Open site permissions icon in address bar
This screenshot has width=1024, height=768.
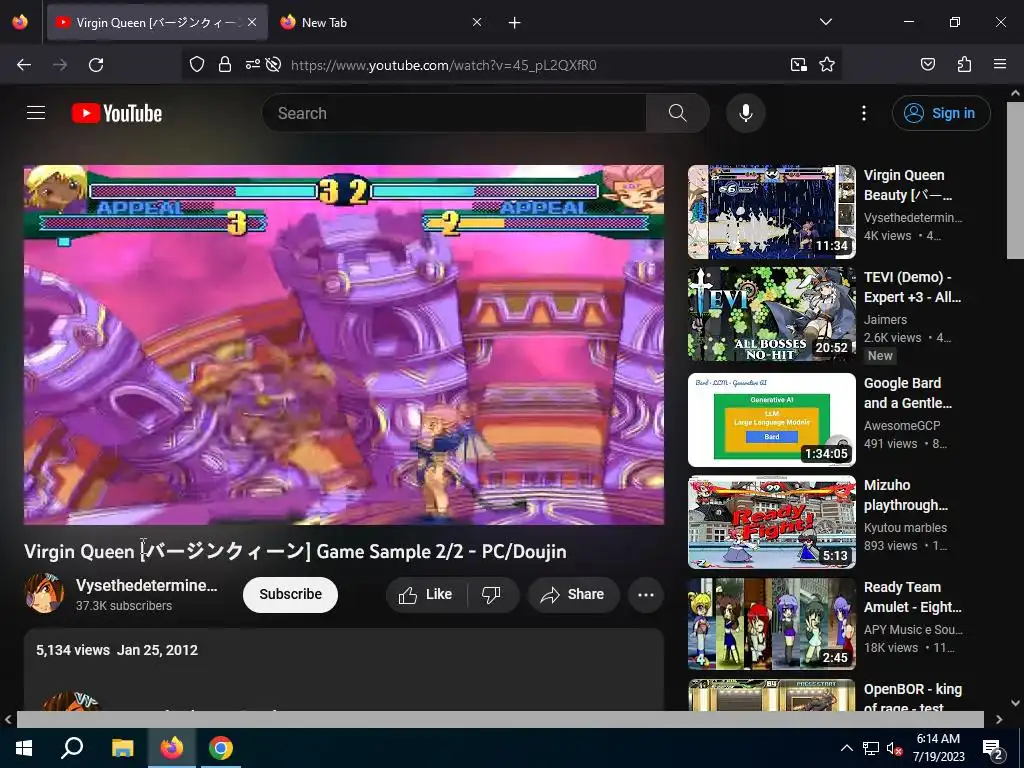click(x=252, y=65)
